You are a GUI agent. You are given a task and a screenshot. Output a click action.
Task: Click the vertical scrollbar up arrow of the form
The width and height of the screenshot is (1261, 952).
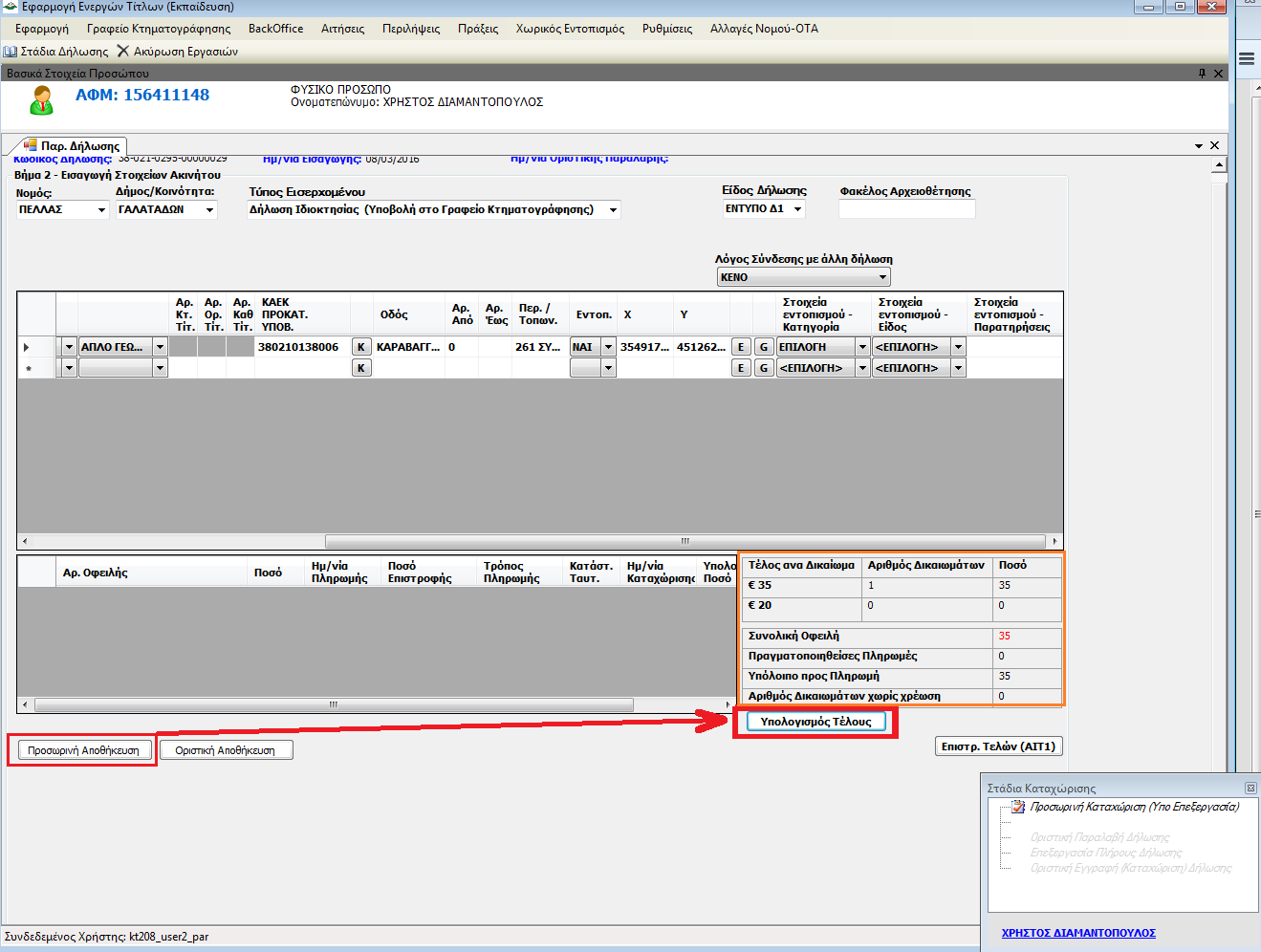(1219, 165)
